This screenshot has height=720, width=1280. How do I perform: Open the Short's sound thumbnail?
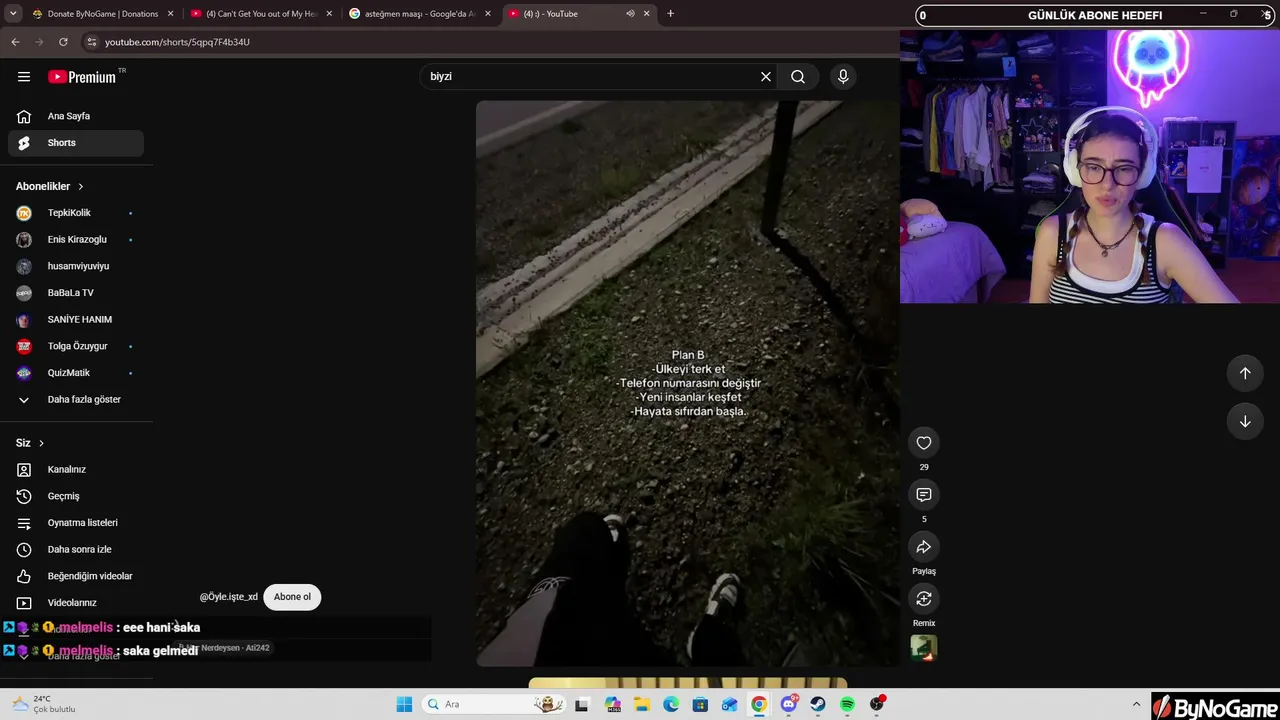coord(924,648)
